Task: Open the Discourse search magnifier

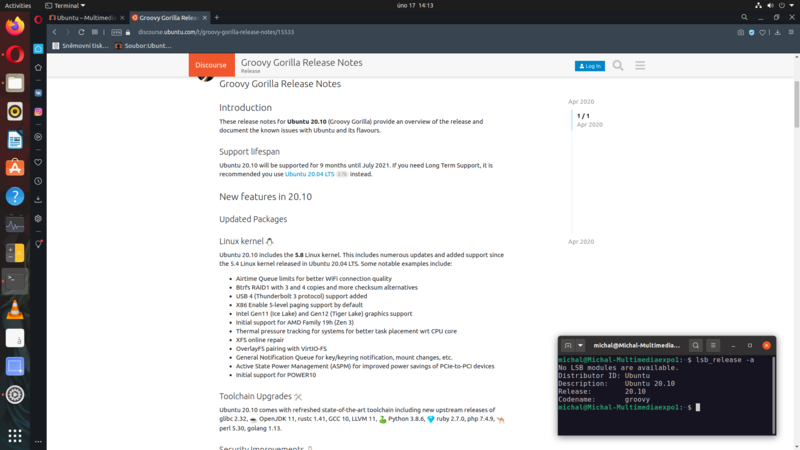Action: coord(618,65)
